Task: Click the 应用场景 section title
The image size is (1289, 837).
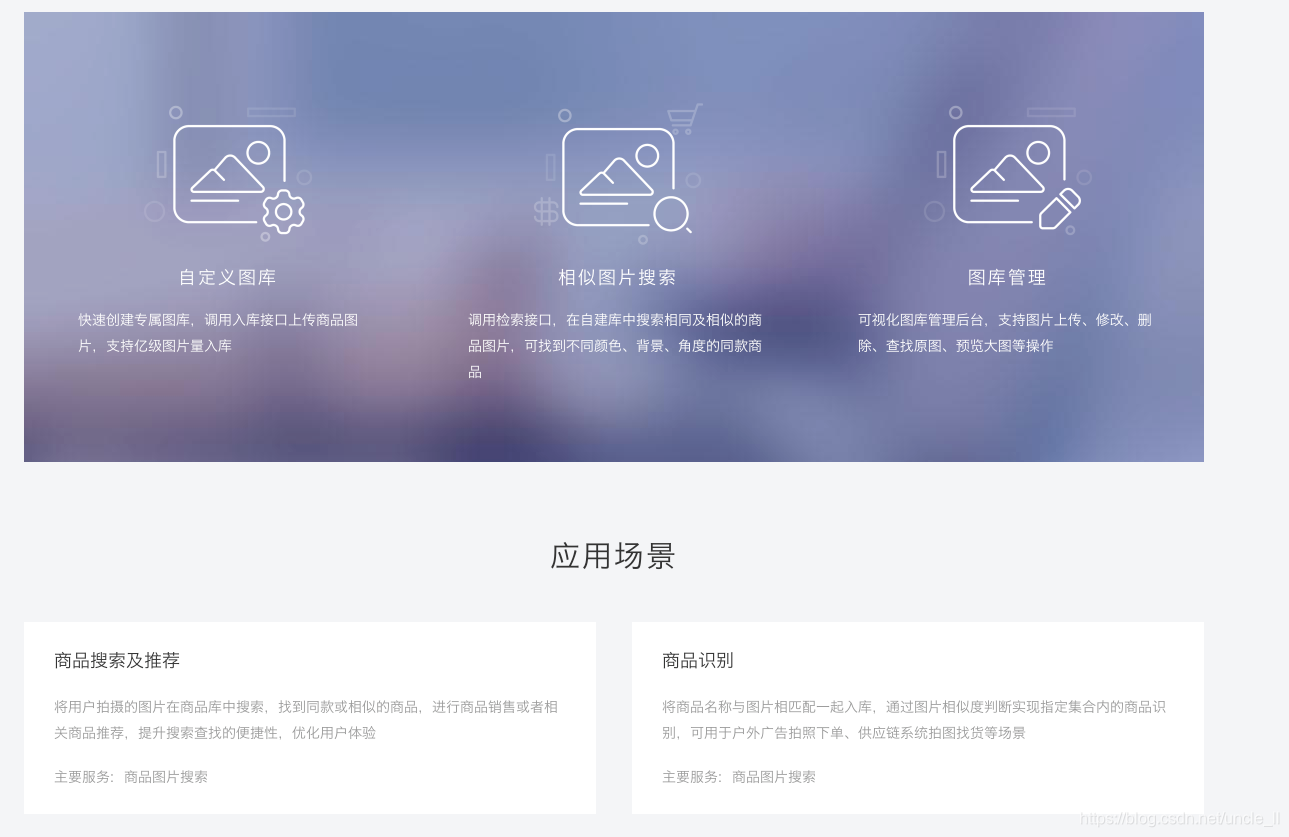Action: click(x=613, y=556)
